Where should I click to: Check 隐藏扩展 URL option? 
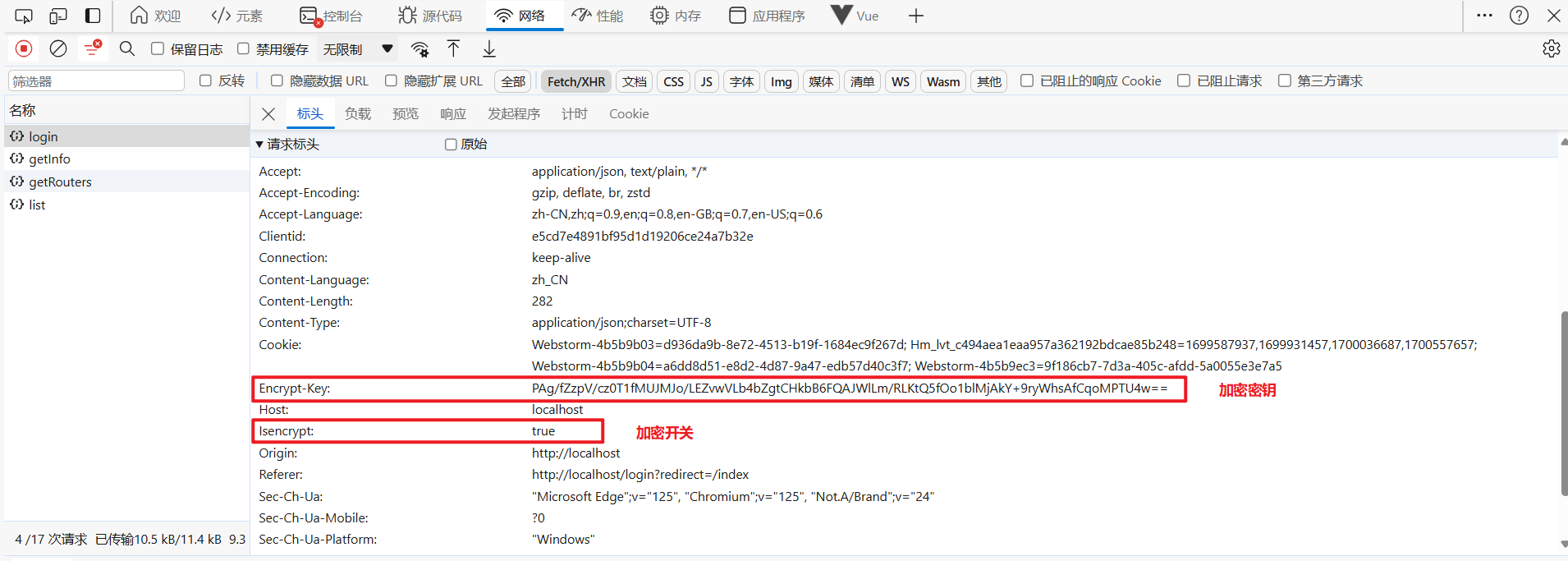(391, 80)
